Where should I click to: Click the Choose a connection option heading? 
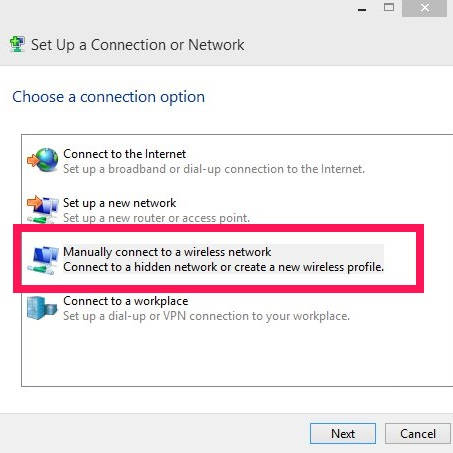click(x=109, y=97)
